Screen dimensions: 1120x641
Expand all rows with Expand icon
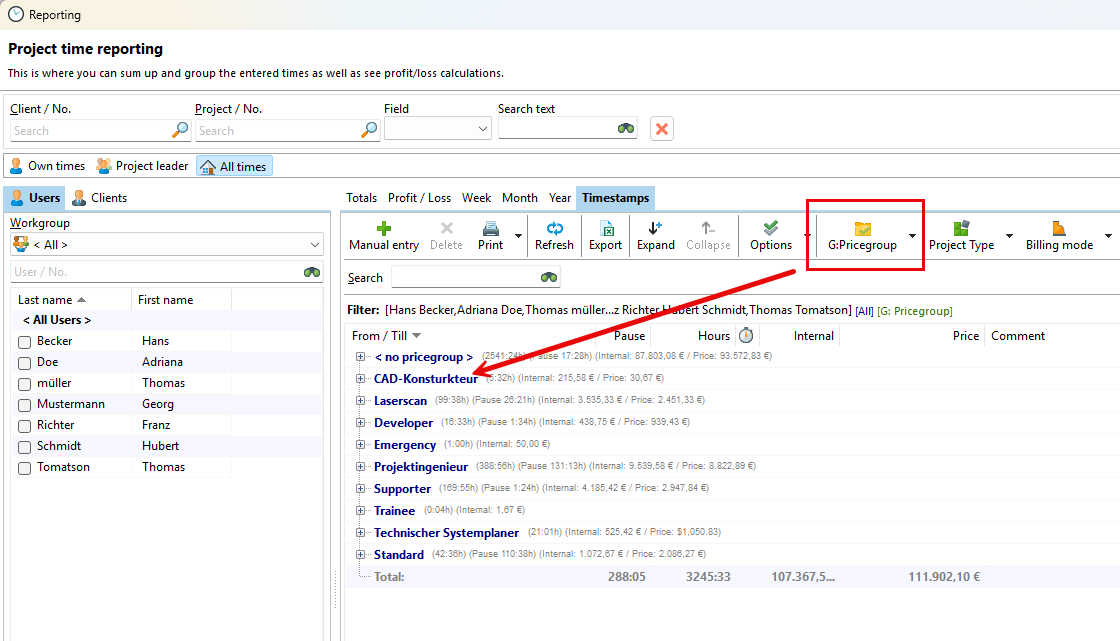point(655,229)
